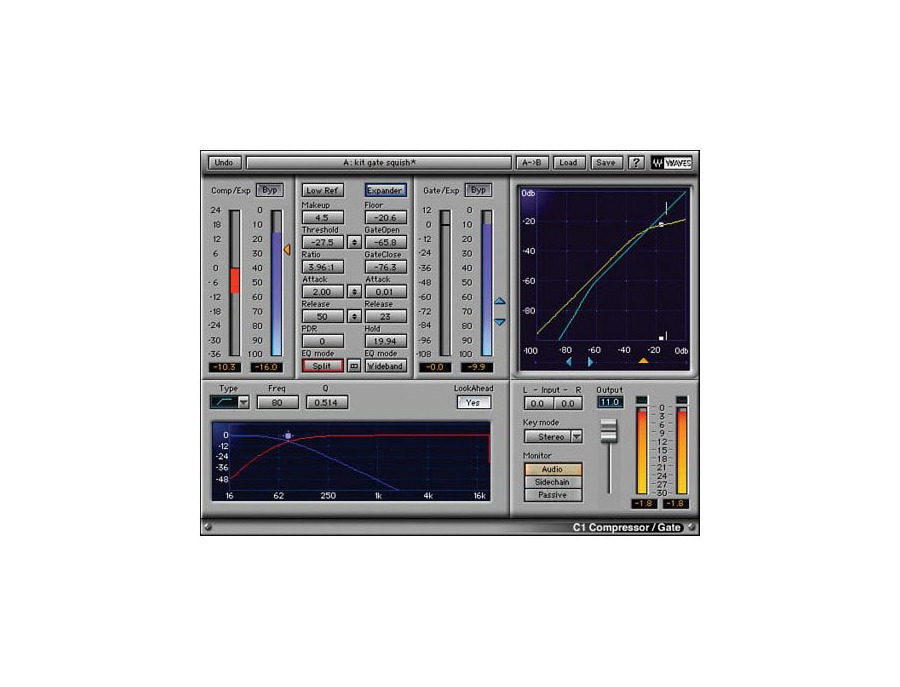Select the purple EQ frequency node

click(x=288, y=436)
